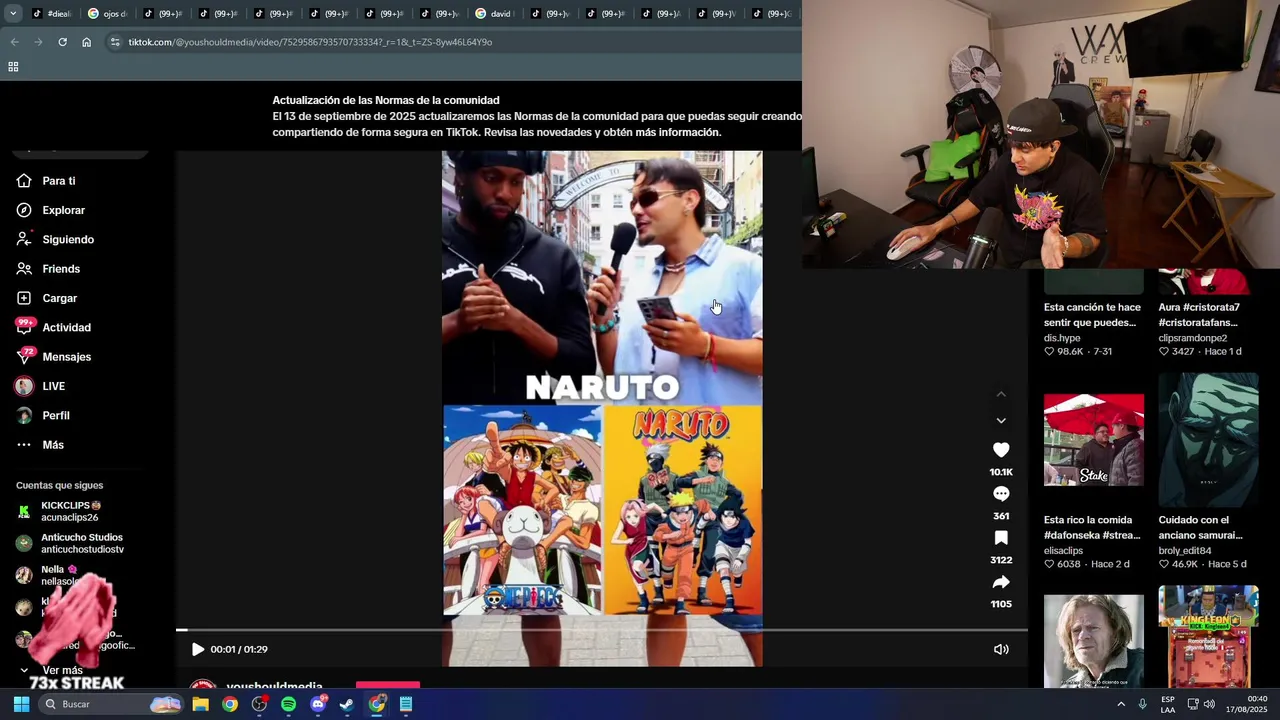Click the tray microphone icon
The width and height of the screenshot is (1280, 720).
(1142, 704)
